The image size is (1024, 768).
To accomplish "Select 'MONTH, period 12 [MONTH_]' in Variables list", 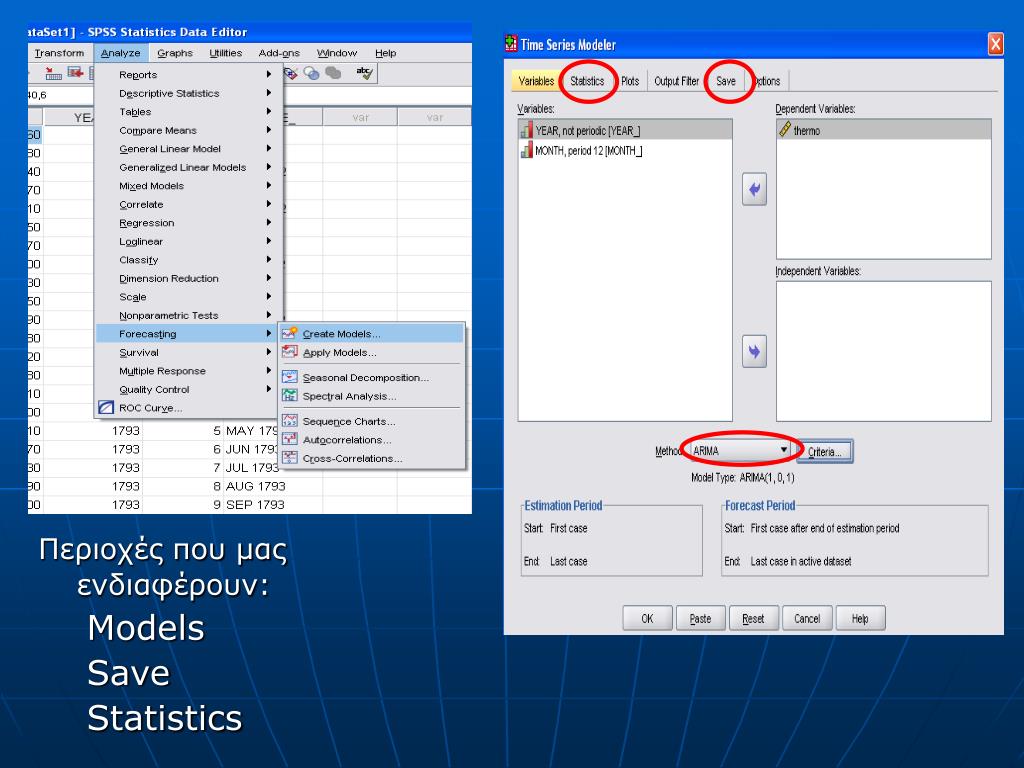I will click(x=625, y=150).
